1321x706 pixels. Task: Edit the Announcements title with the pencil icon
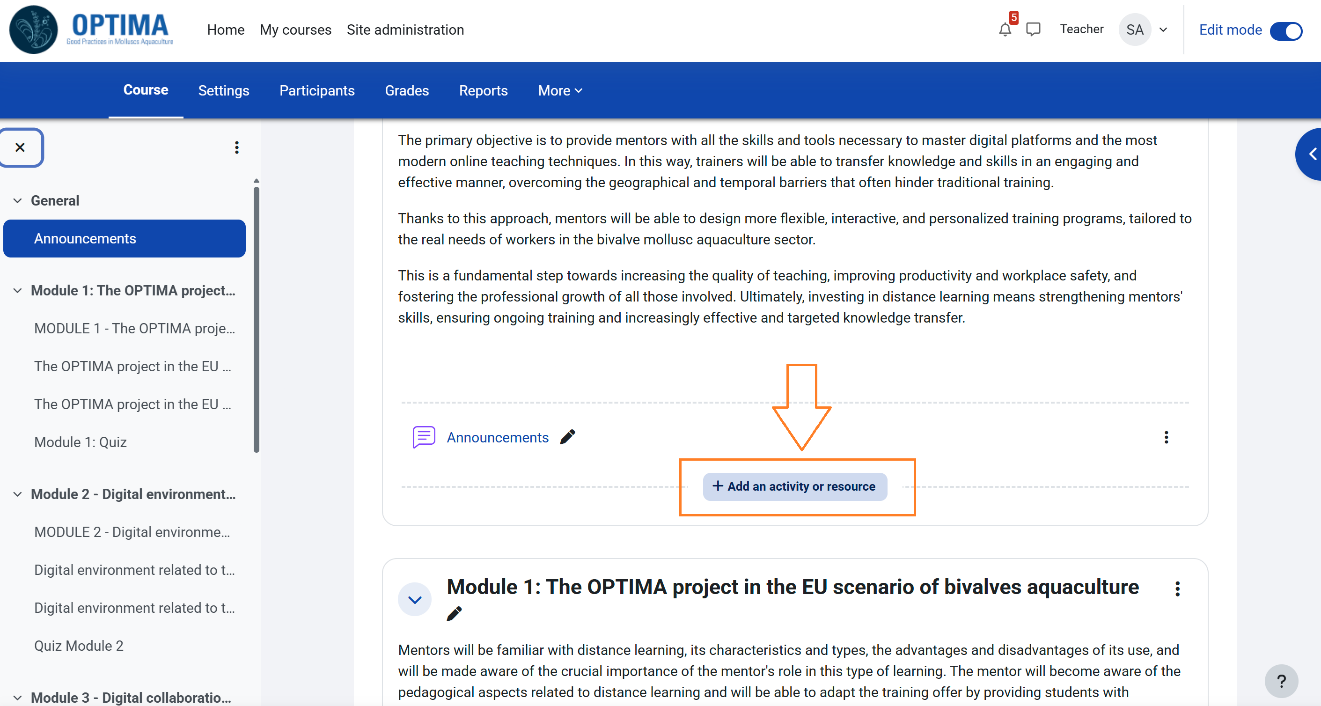click(x=568, y=437)
